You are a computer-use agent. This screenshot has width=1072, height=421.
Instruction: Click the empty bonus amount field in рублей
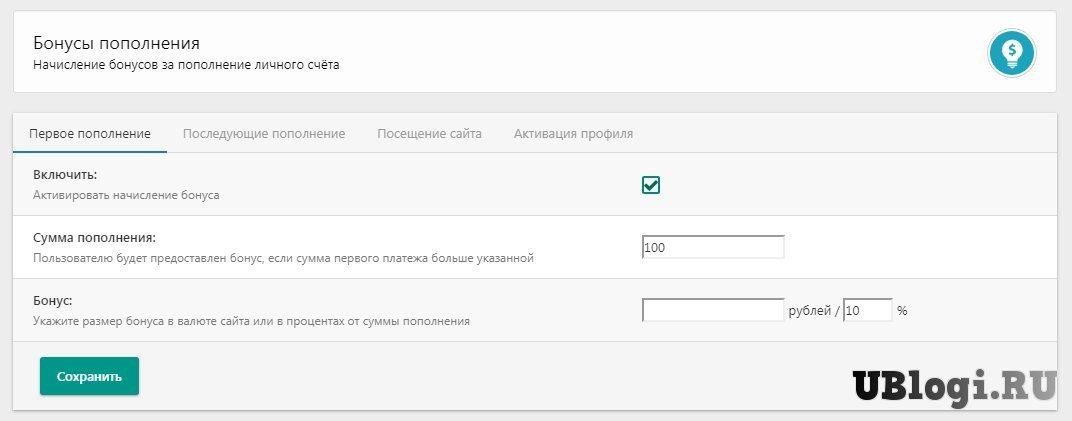tap(713, 310)
